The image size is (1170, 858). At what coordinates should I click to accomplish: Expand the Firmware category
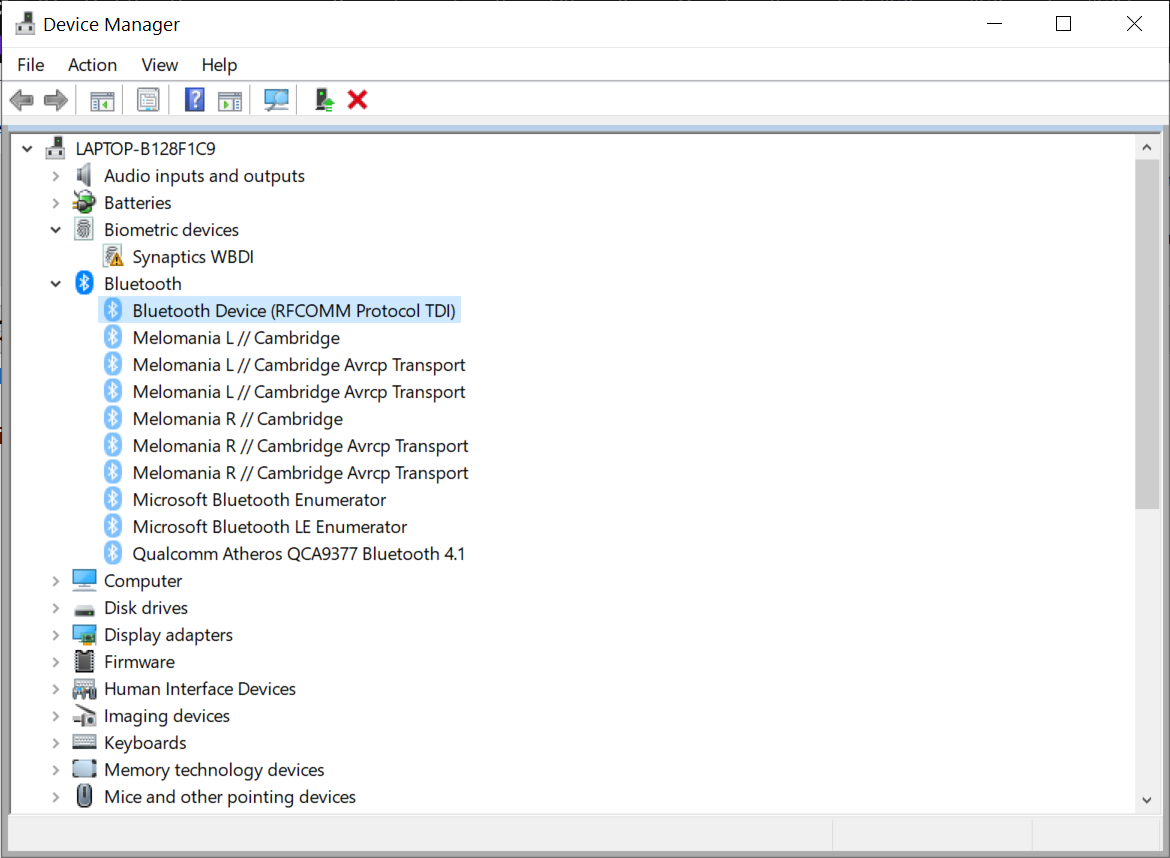point(56,662)
